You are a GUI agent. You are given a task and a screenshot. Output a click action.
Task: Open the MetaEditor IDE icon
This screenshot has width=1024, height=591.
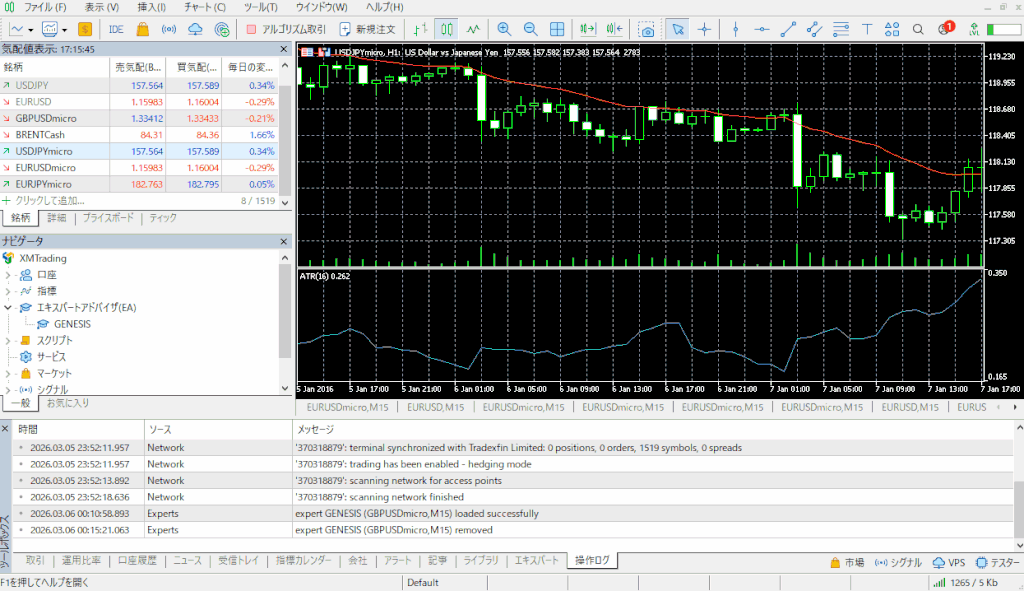[x=116, y=29]
